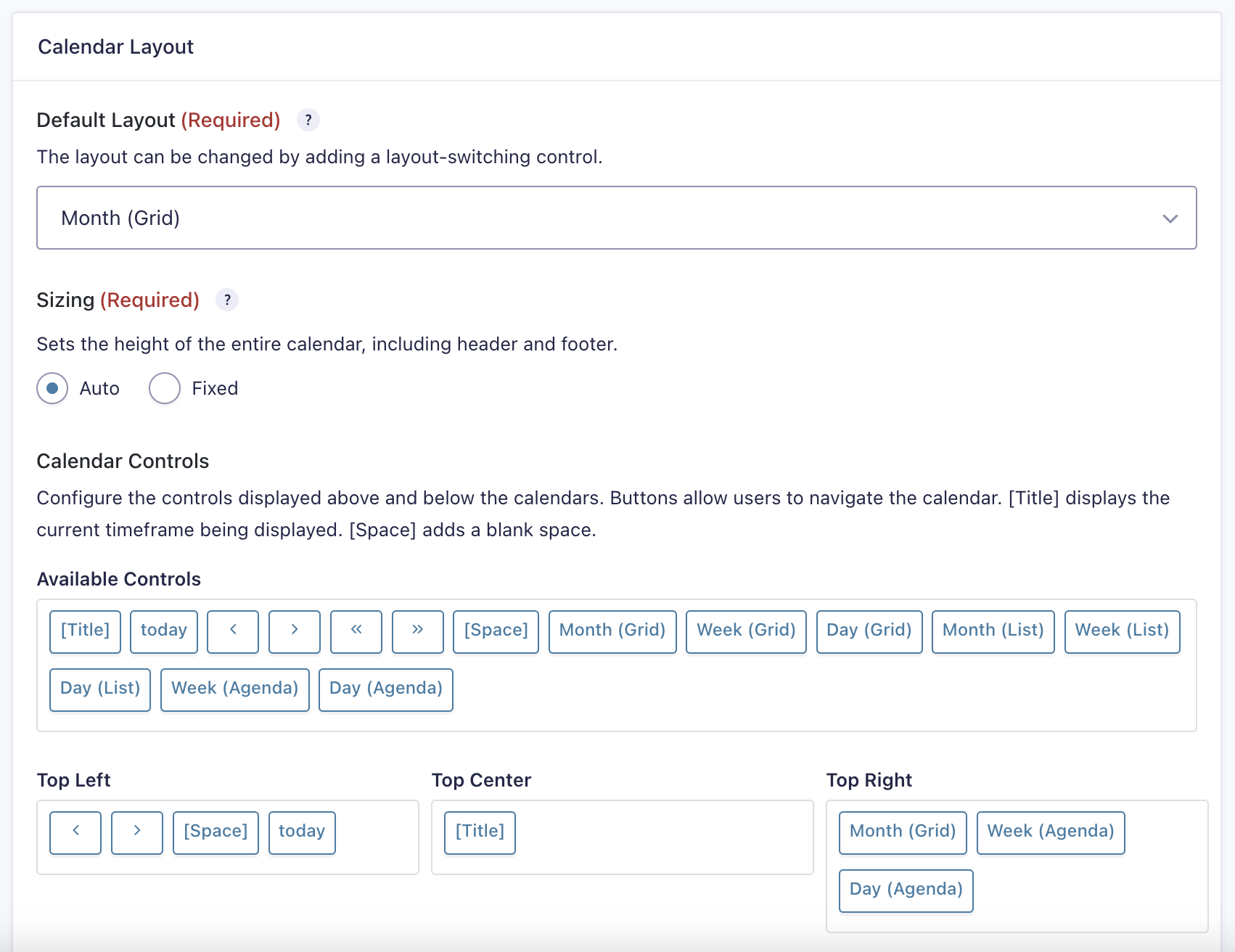
Task: Click [Title] in Available Controls
Action: (85, 631)
